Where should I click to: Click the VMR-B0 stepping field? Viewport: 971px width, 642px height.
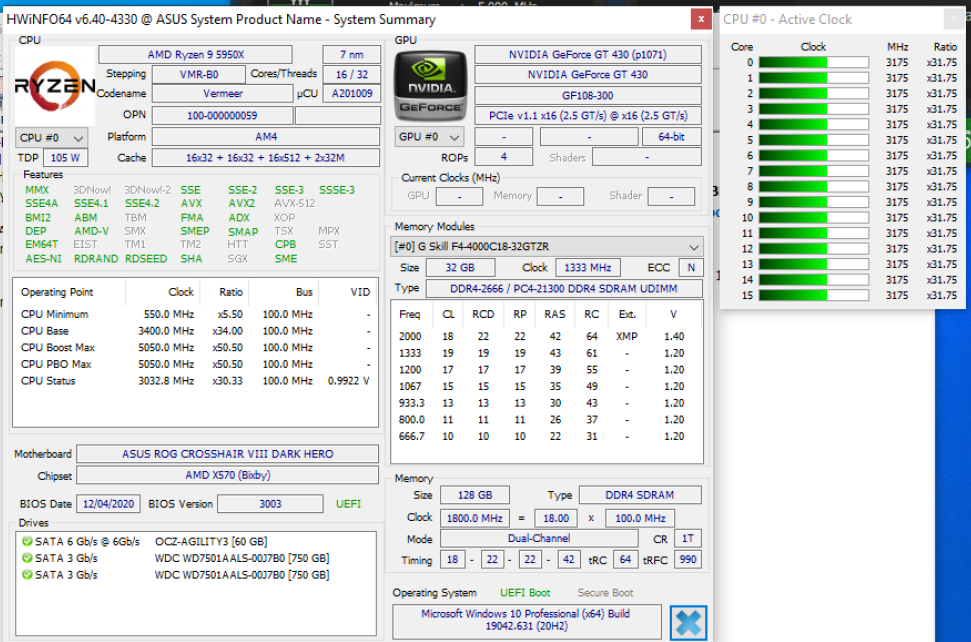click(199, 74)
